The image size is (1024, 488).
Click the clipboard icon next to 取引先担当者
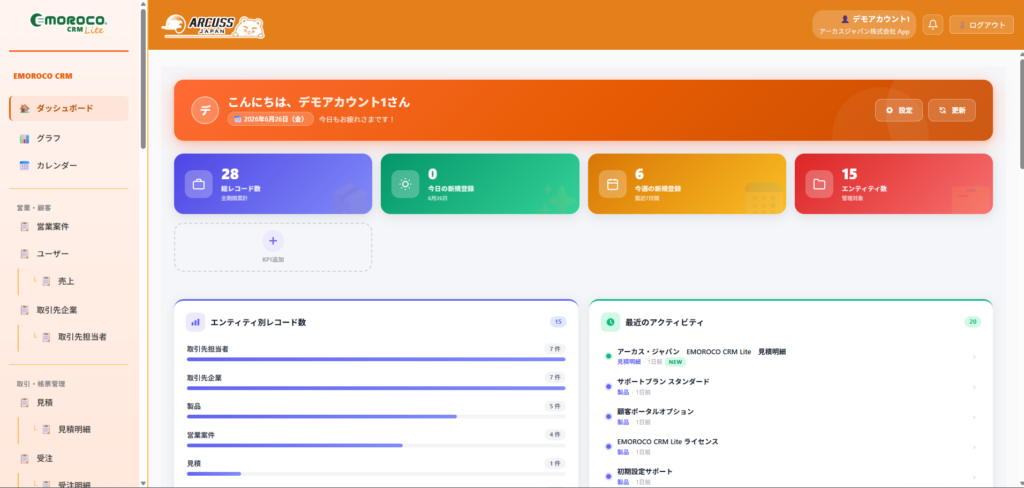(x=46, y=338)
